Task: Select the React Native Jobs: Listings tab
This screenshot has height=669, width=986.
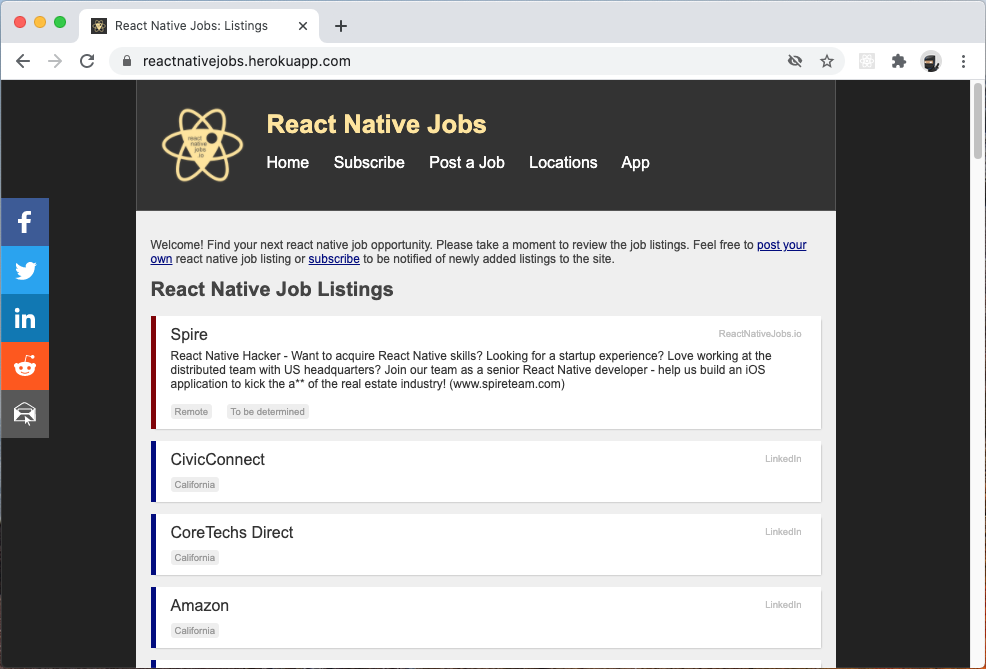Action: (199, 26)
